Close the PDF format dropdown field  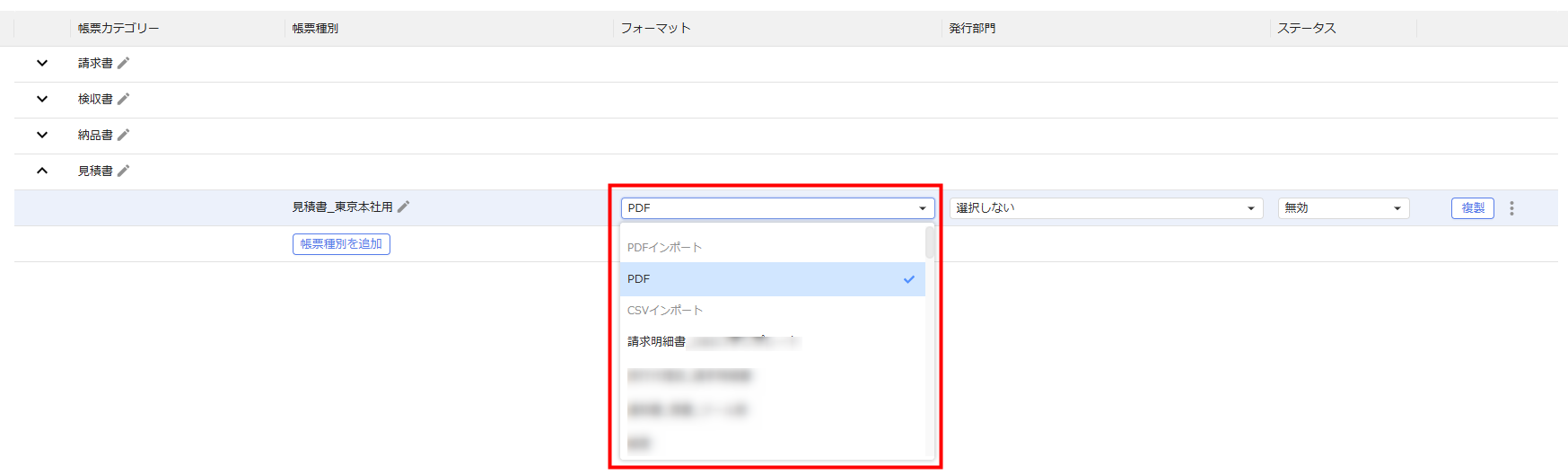777,208
